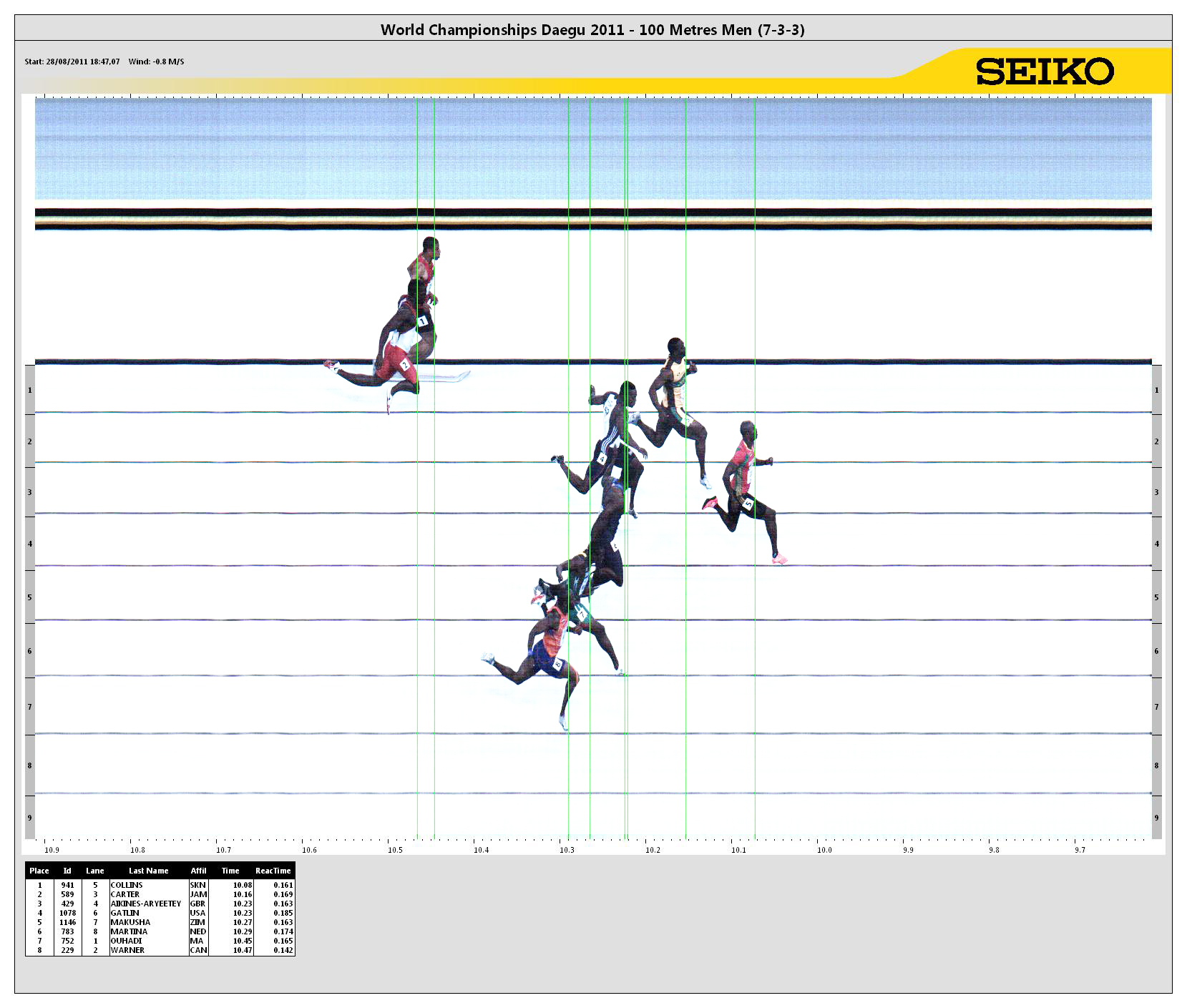The width and height of the screenshot is (1187, 1008).
Task: Select lane 1 marker on left edge
Action: click(30, 391)
